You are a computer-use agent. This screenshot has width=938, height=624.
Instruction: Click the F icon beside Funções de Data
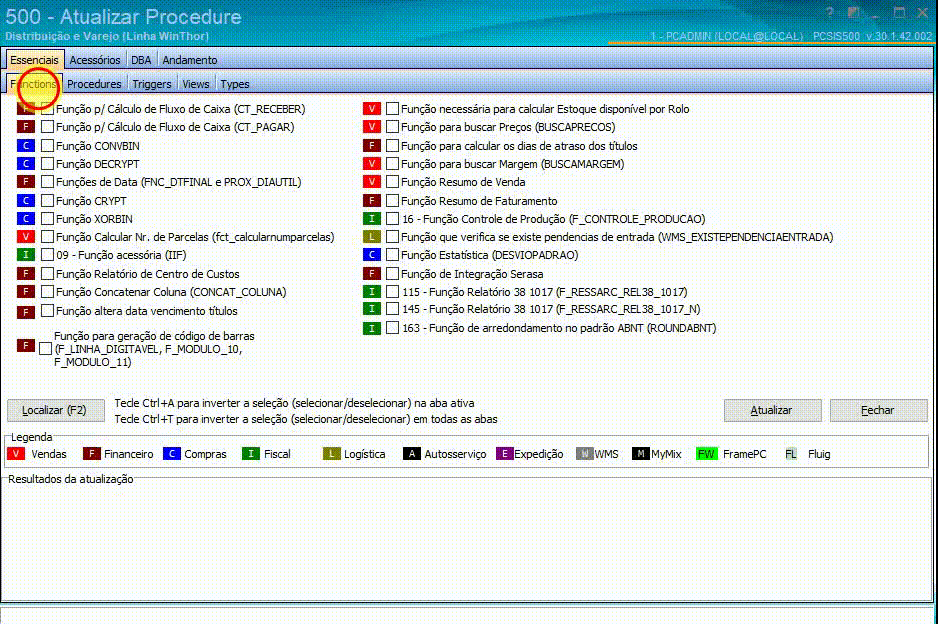26,181
